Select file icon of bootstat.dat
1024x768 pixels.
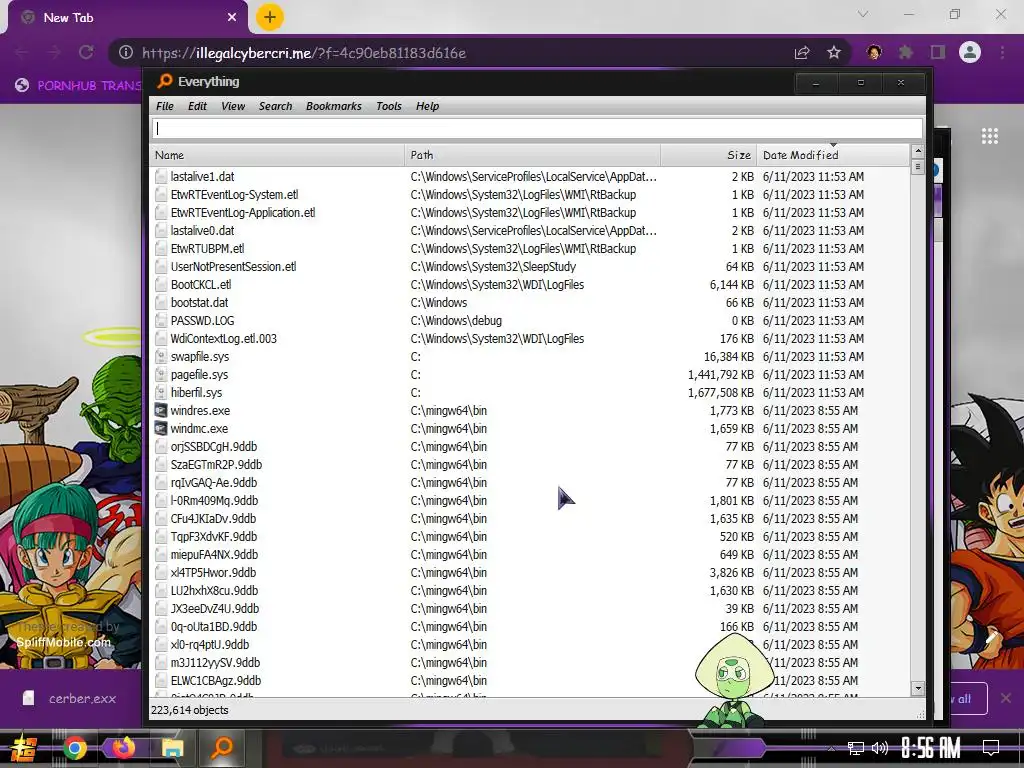click(161, 302)
